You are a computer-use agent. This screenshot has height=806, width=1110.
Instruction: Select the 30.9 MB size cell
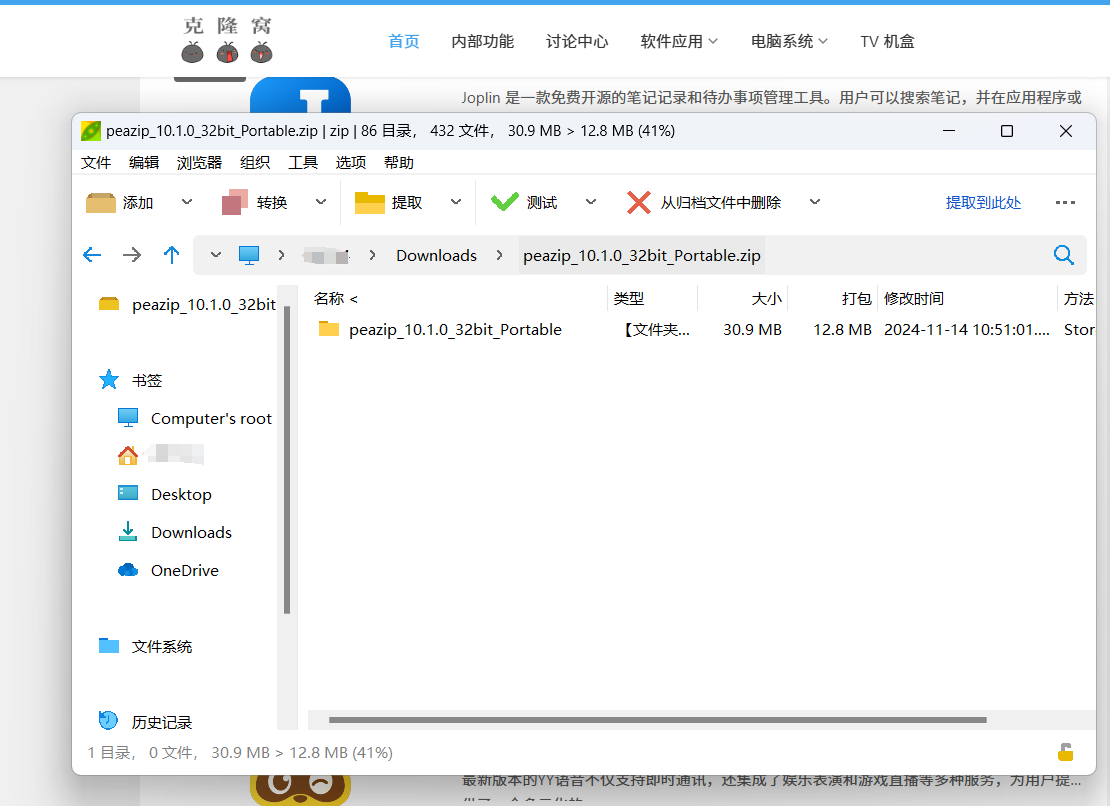[752, 329]
